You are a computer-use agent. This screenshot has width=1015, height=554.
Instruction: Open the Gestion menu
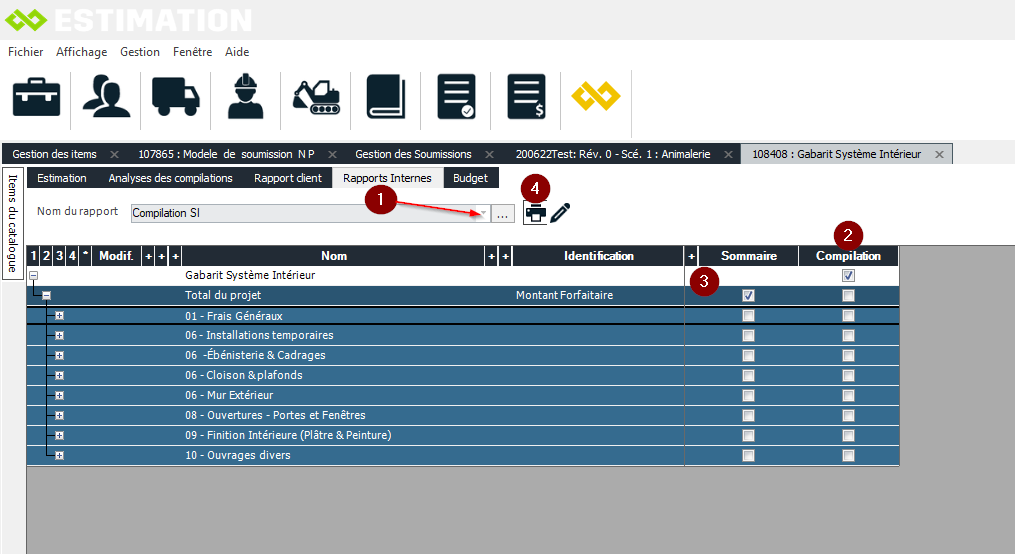[139, 52]
